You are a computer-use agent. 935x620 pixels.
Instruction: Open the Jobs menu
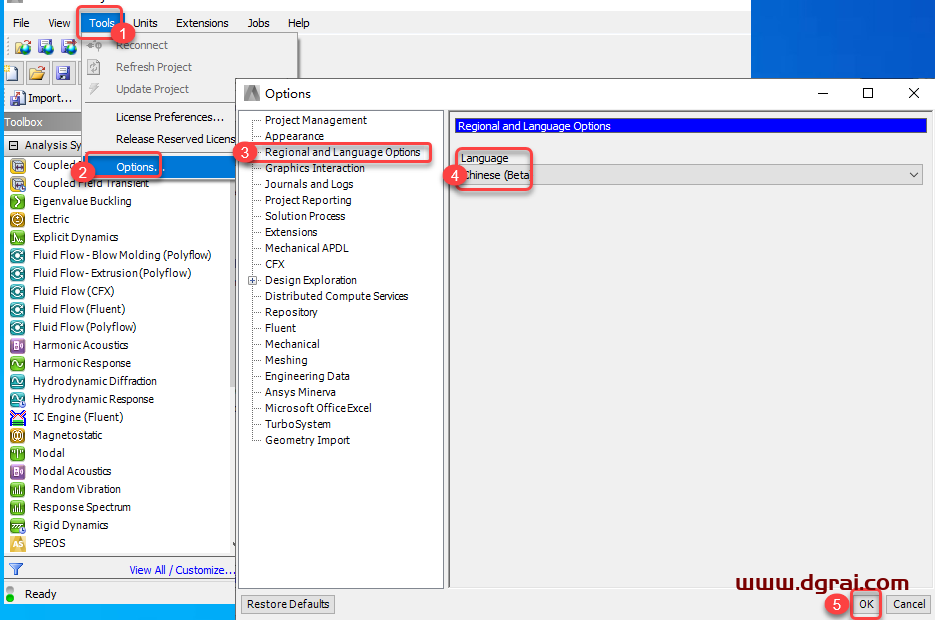point(258,23)
